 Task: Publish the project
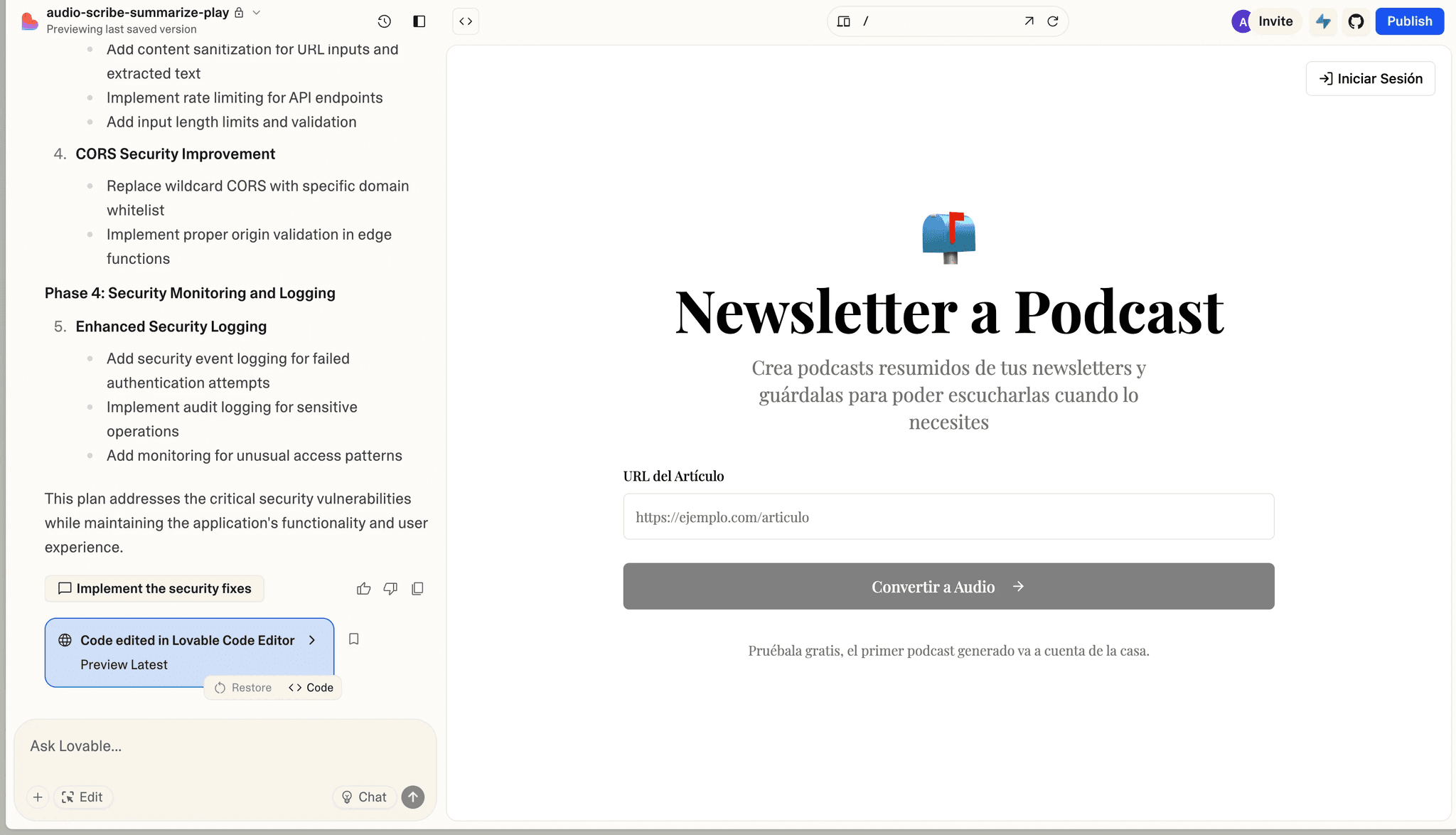1409,21
